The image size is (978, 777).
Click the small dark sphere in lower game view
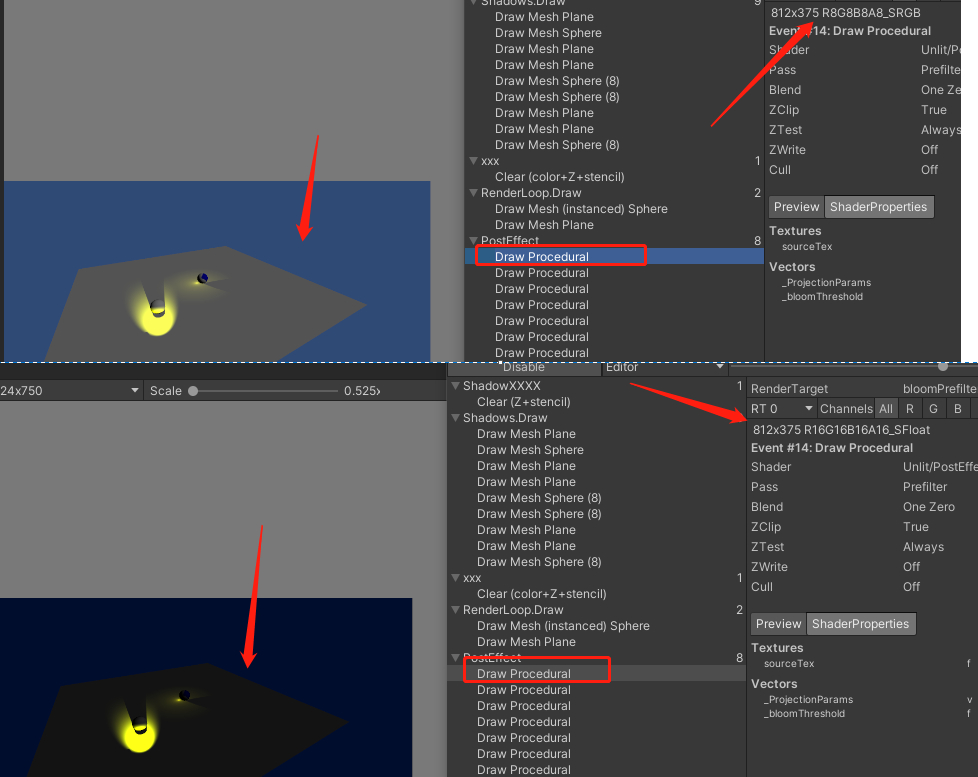point(184,695)
